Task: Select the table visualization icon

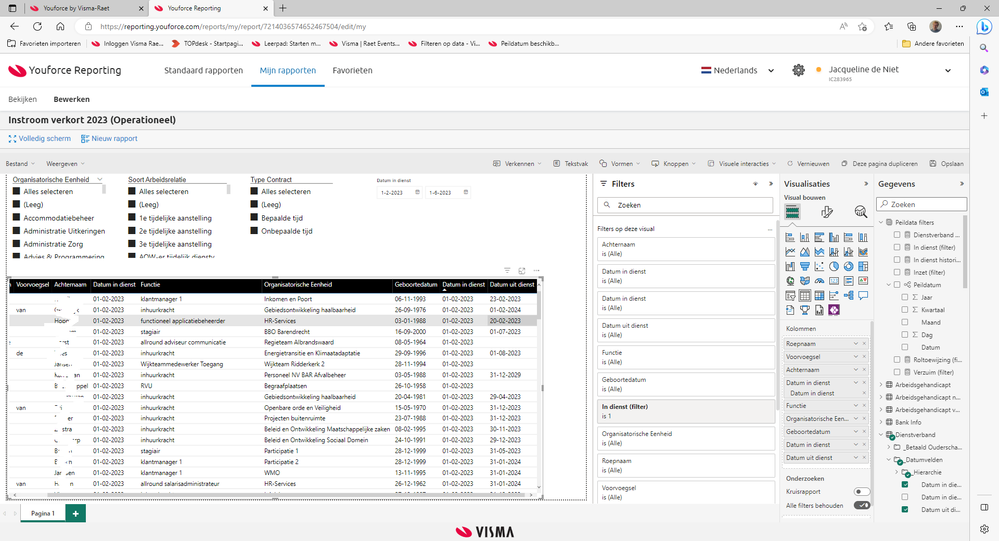Action: coord(805,296)
